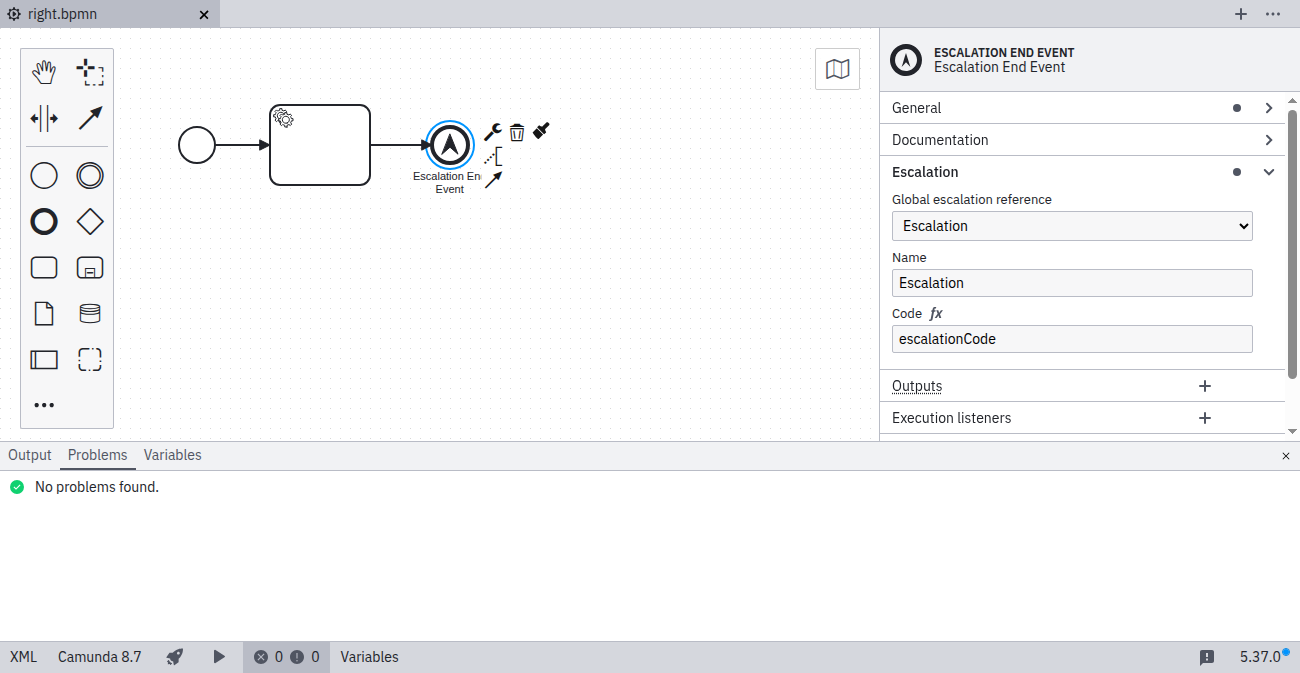Delete the Escalation End Event via trash icon
This screenshot has height=673, width=1300.
pos(516,131)
